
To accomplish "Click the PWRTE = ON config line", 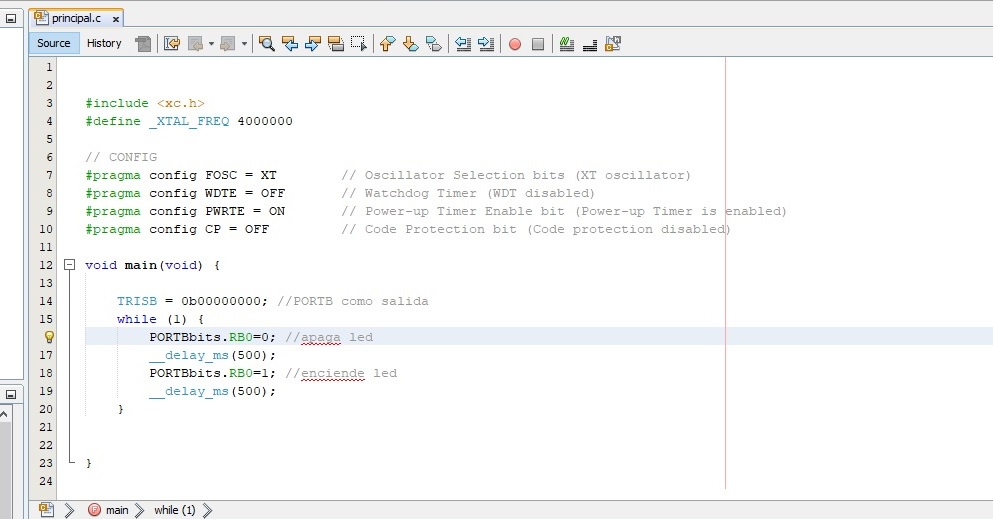I will point(185,211).
